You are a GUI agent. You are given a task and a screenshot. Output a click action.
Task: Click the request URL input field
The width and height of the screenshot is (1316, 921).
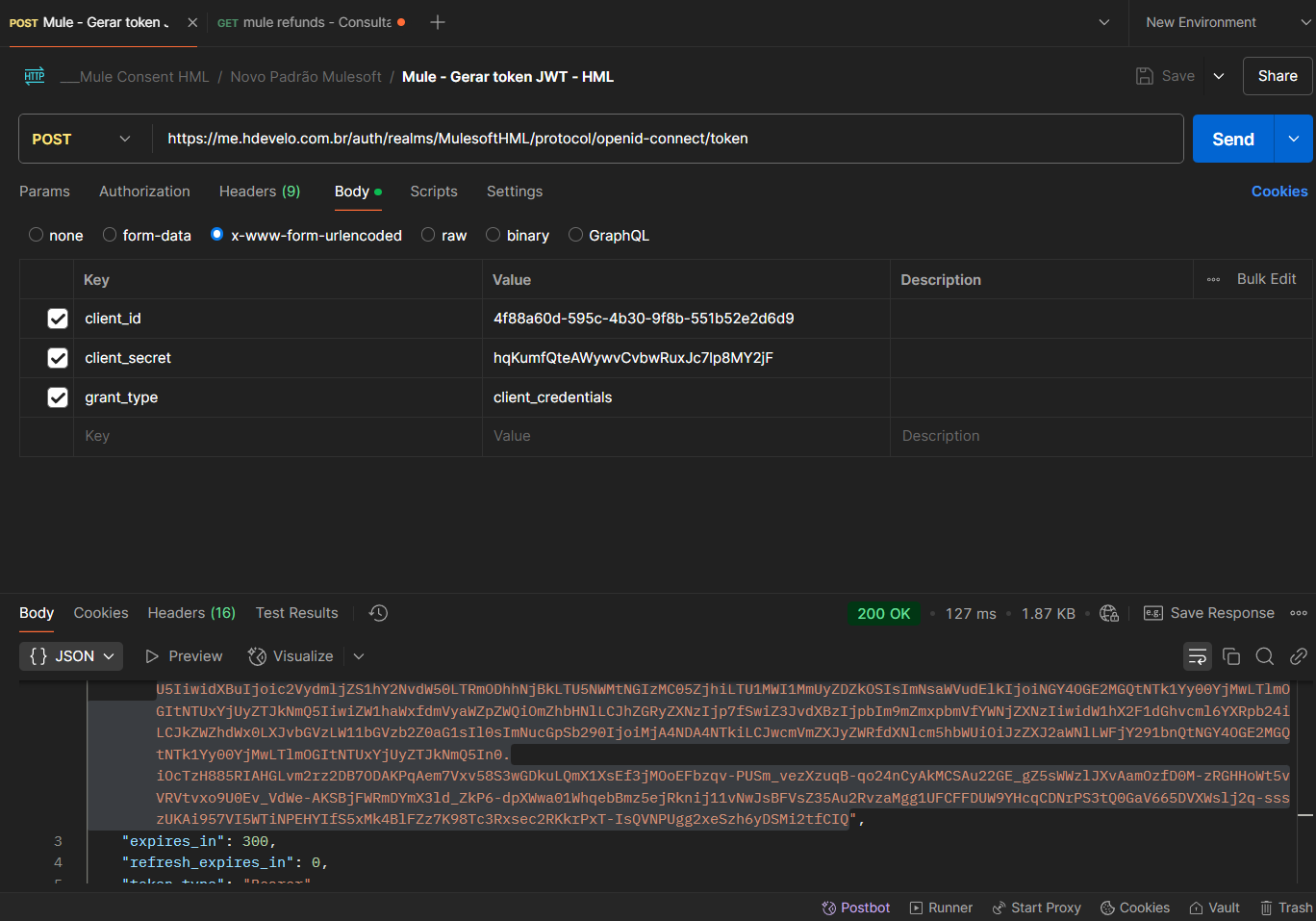pyautogui.click(x=664, y=139)
